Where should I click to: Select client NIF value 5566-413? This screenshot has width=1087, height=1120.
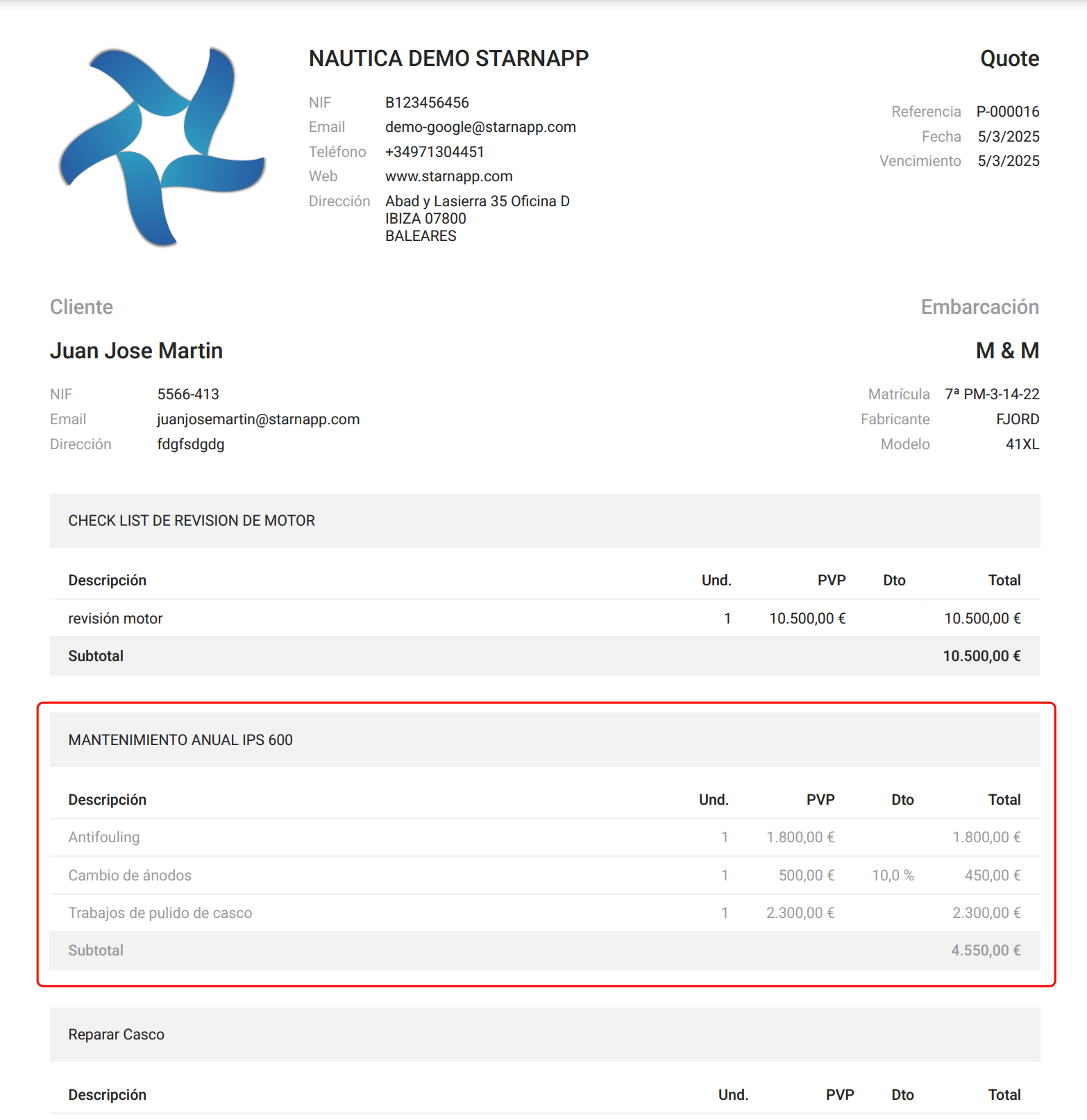(188, 394)
